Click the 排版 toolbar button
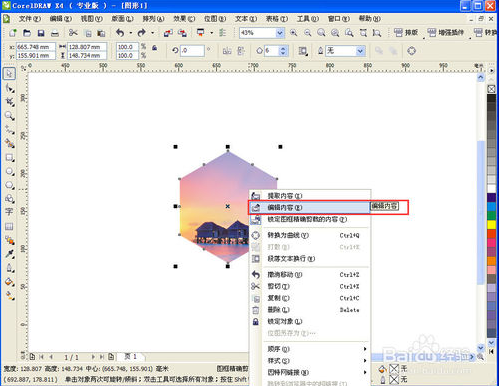Viewport: 499px width, 386px height. pos(406,33)
